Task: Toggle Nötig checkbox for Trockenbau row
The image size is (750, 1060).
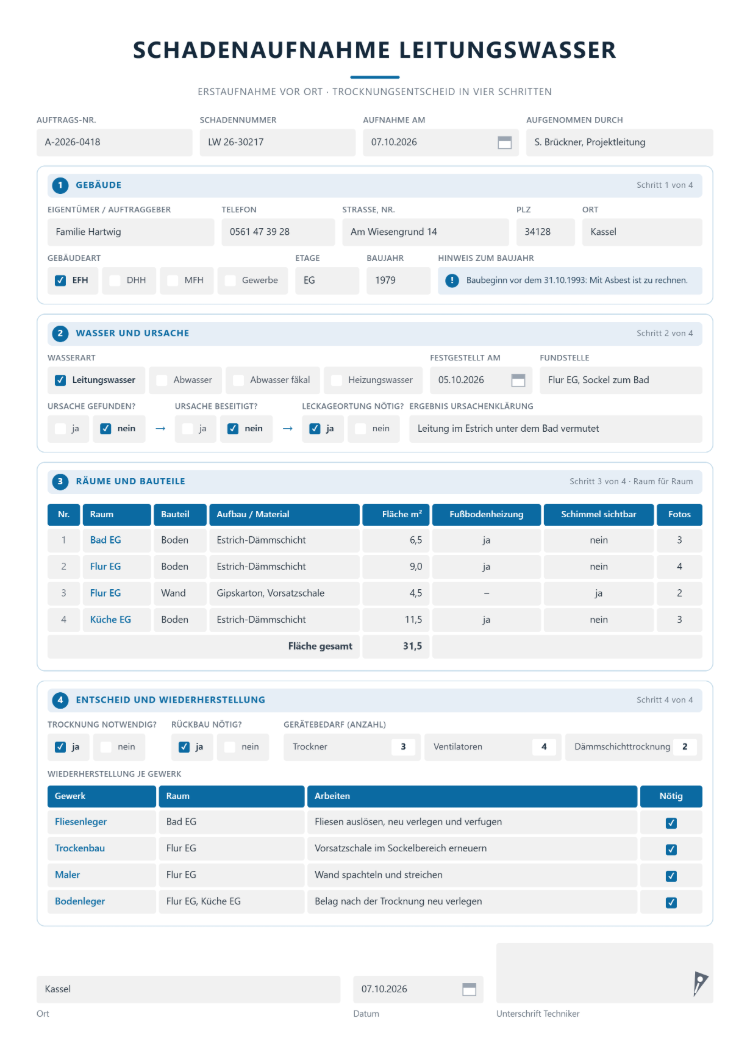Action: click(x=671, y=849)
